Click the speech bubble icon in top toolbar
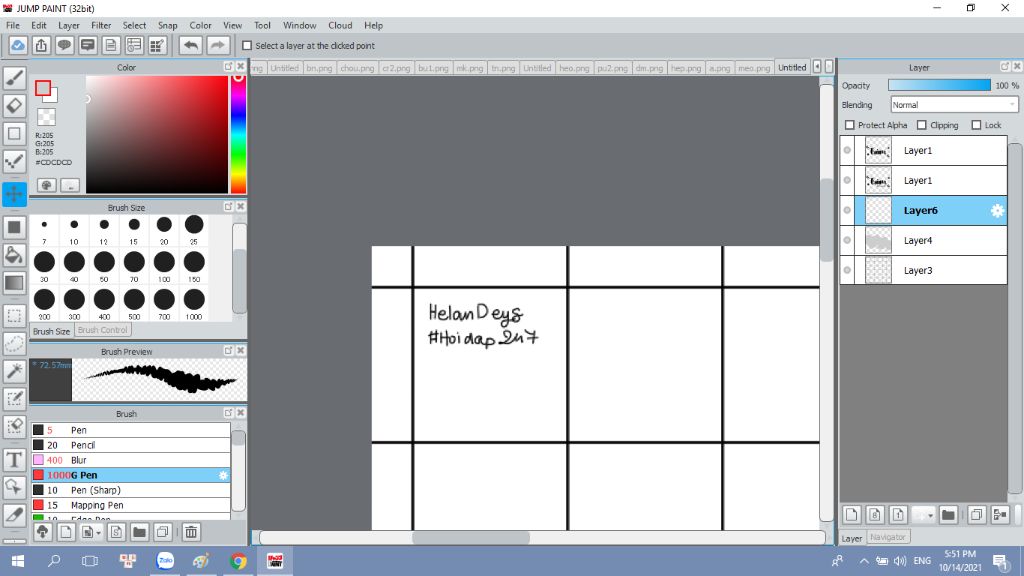1024x576 pixels. click(x=64, y=45)
